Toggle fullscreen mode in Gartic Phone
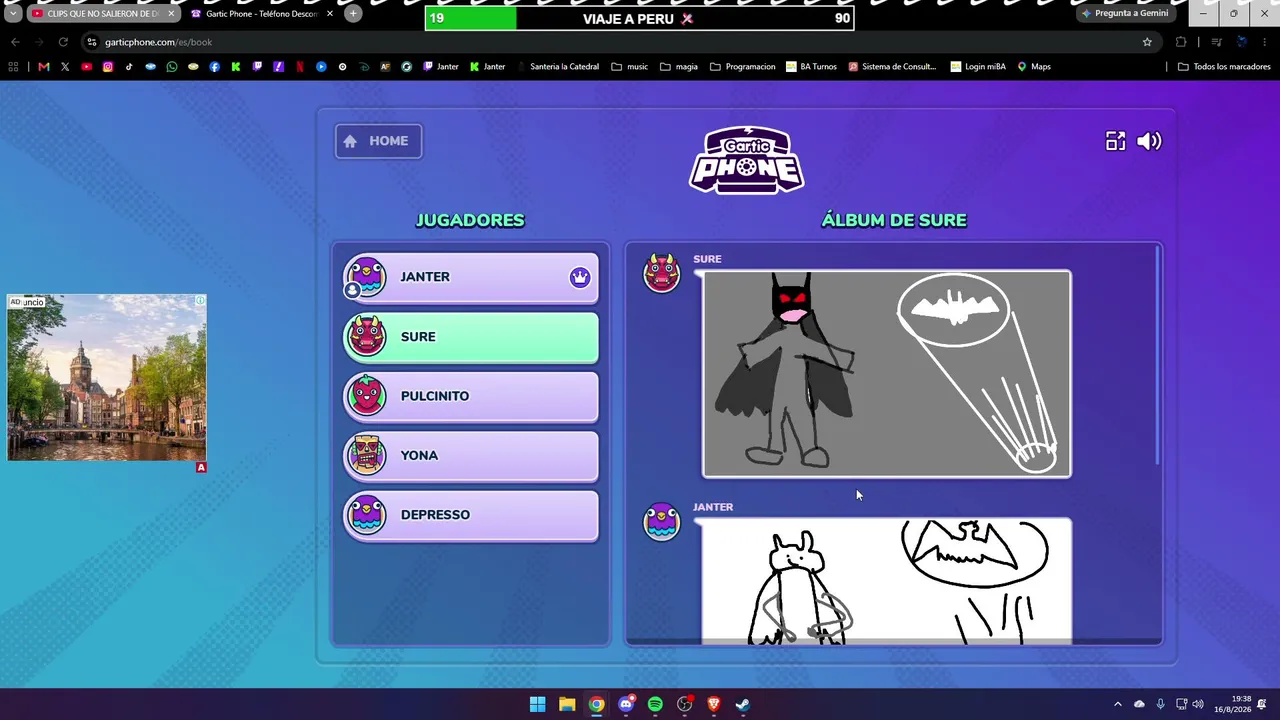The width and height of the screenshot is (1280, 720). tap(1115, 141)
